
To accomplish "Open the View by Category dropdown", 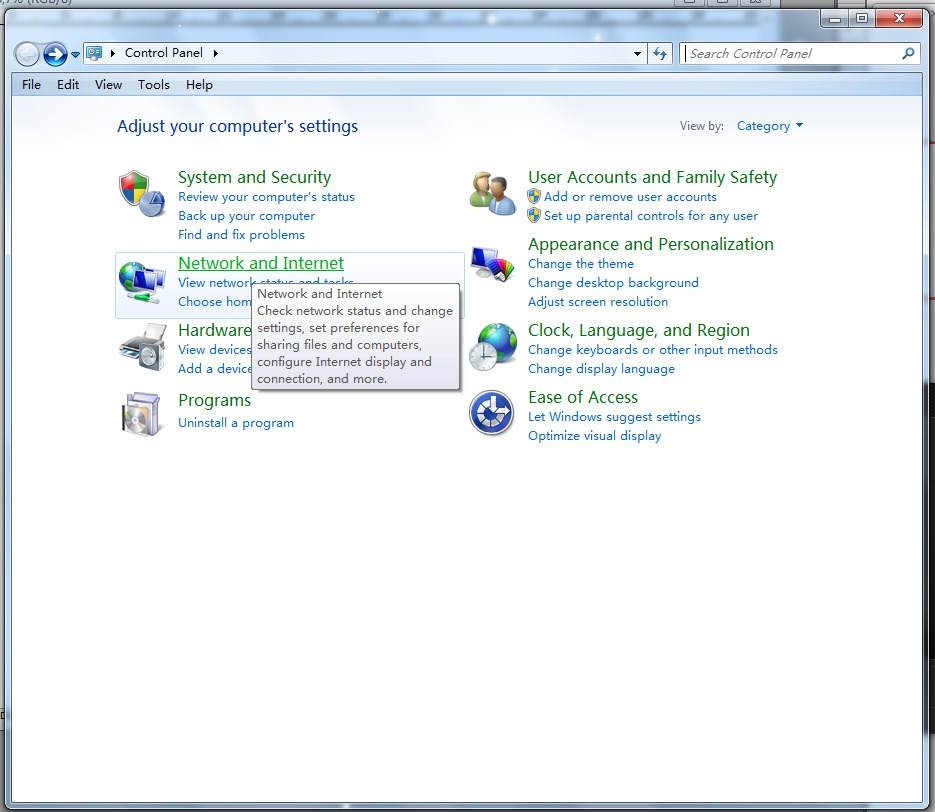I will click(769, 126).
